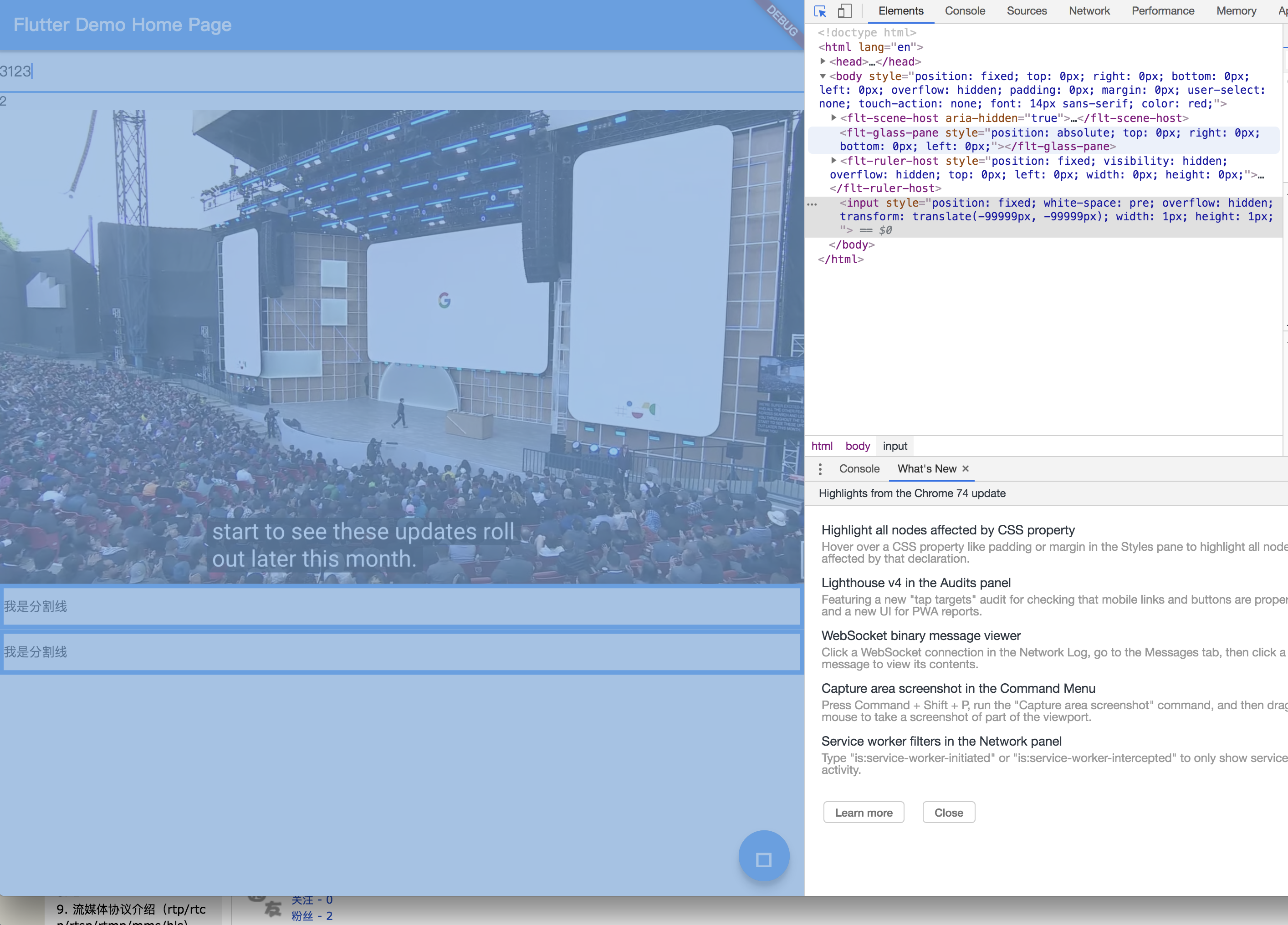Image resolution: width=1288 pixels, height=925 pixels.
Task: Switch to the Performance tab
Action: (x=1162, y=11)
